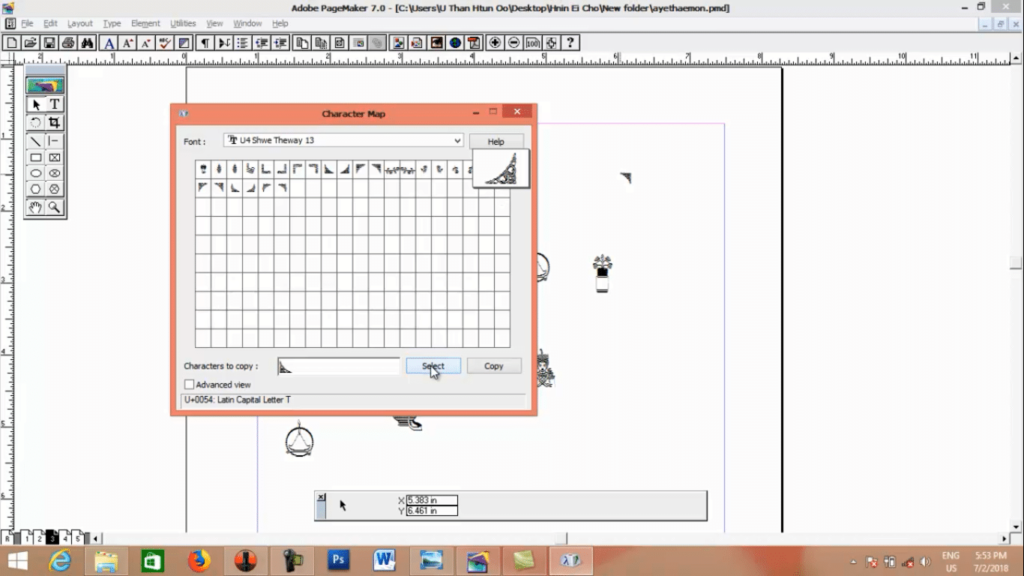This screenshot has width=1024, height=576.
Task: Open the Window menu
Action: click(x=247, y=24)
